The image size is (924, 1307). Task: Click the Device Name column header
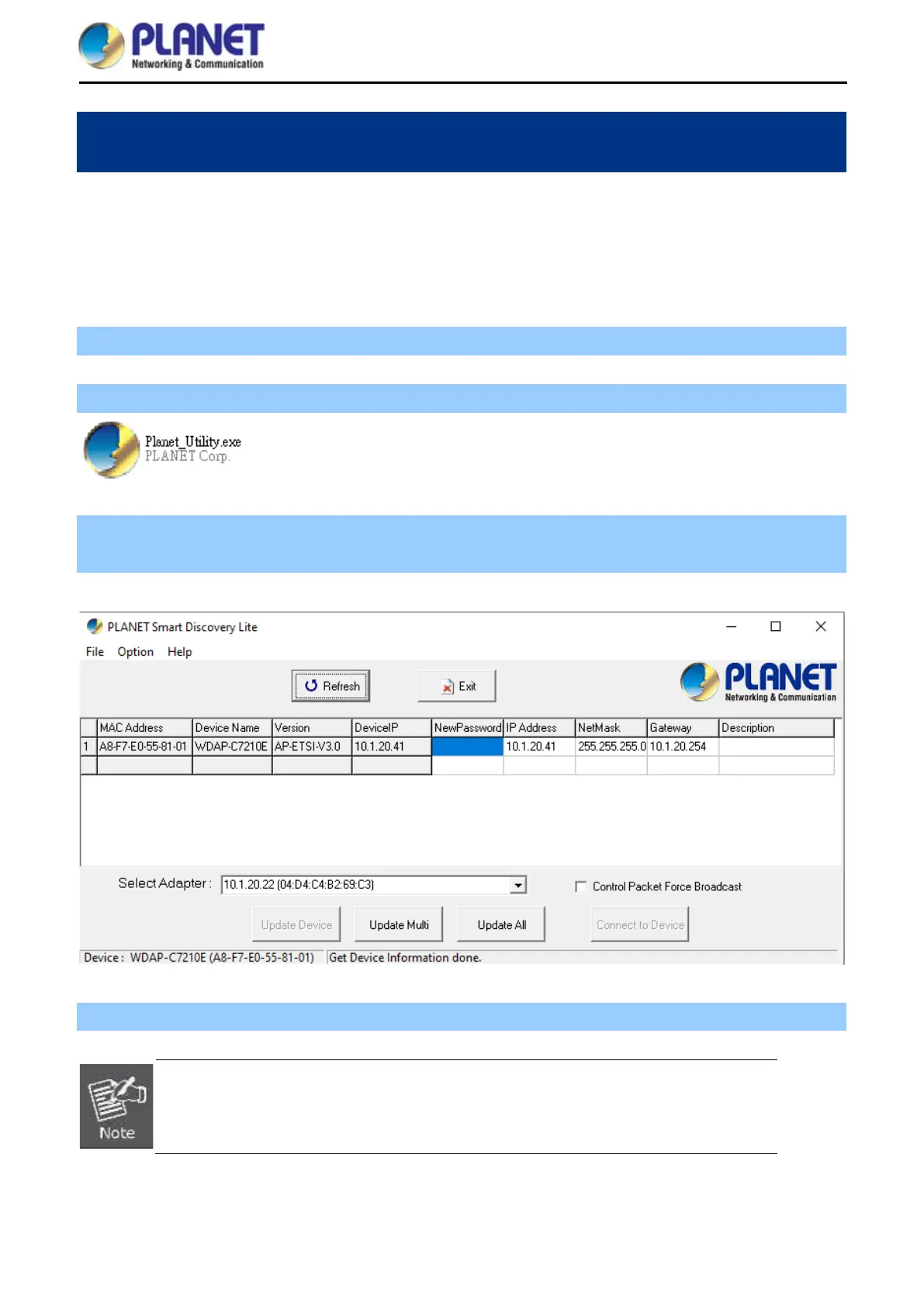(x=231, y=728)
